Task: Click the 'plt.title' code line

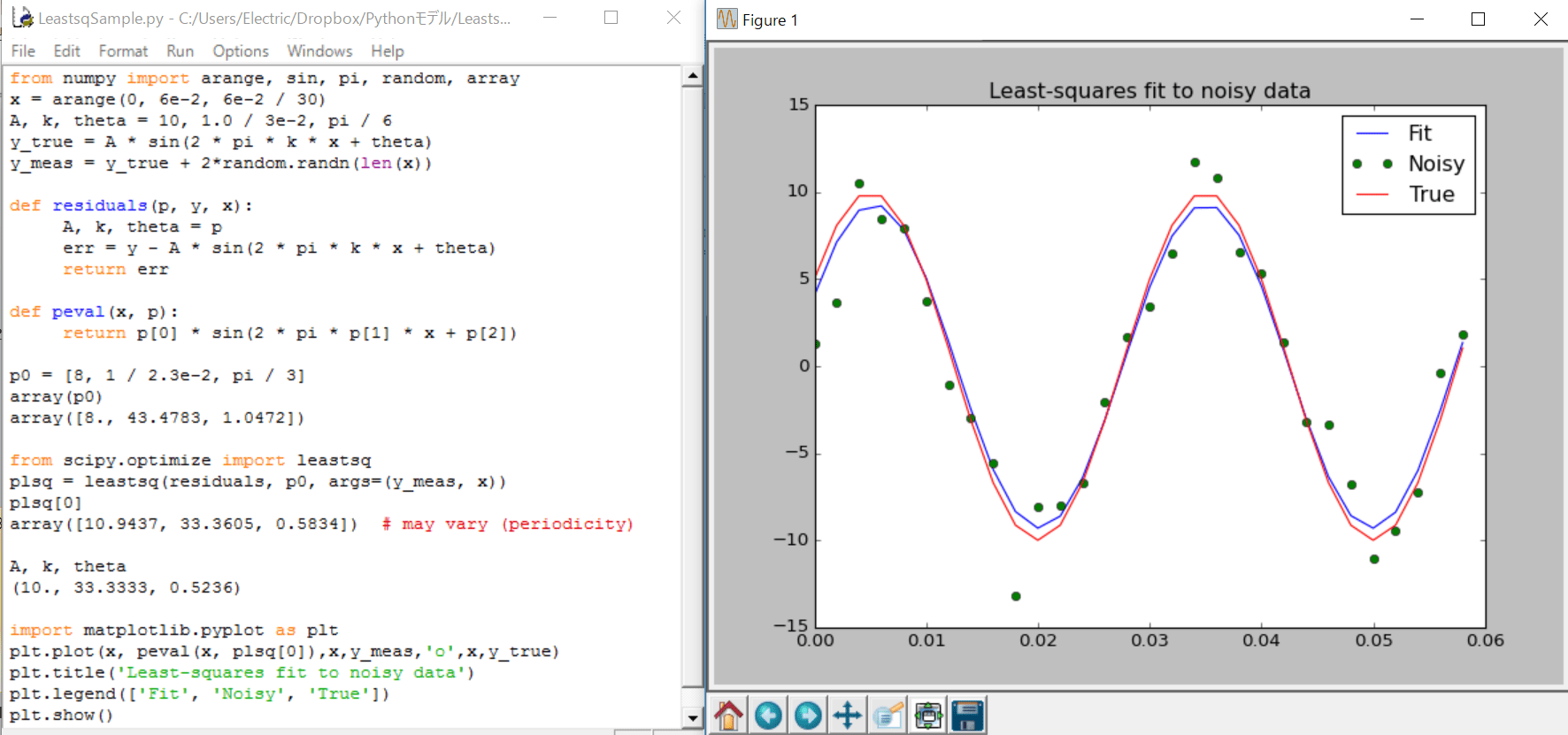Action: click(x=242, y=673)
